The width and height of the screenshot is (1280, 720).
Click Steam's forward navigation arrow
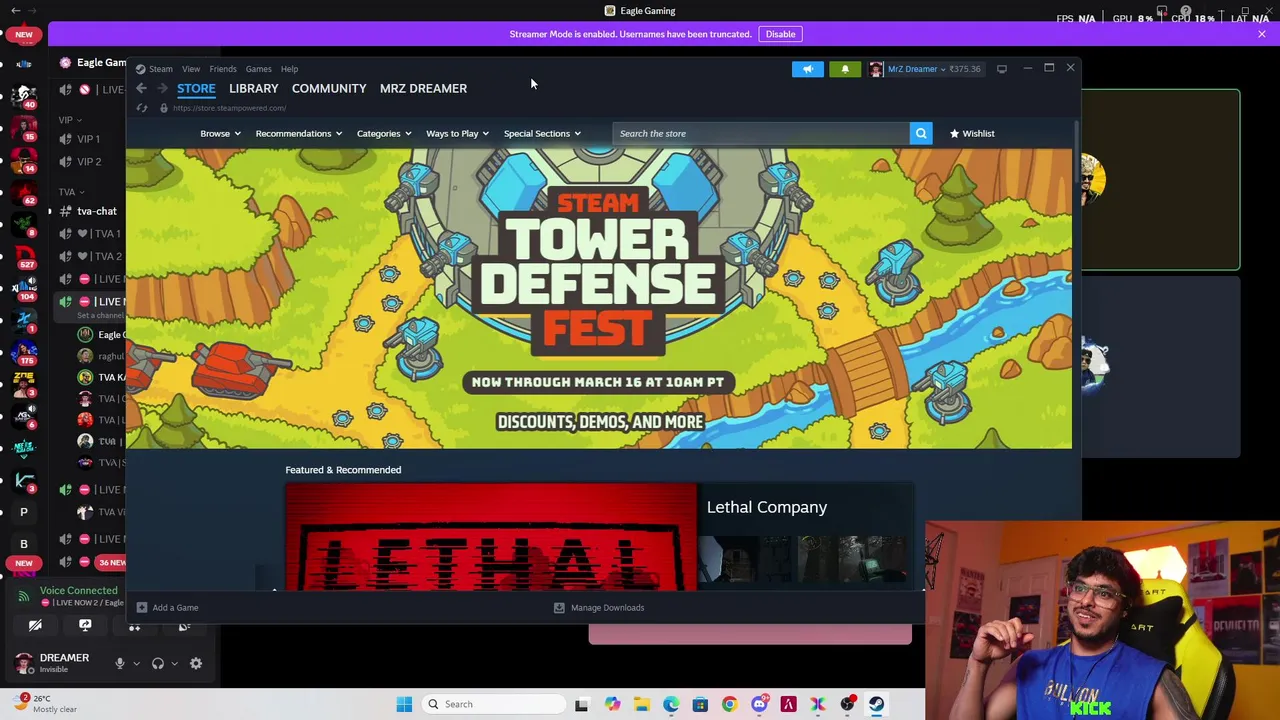coord(162,88)
